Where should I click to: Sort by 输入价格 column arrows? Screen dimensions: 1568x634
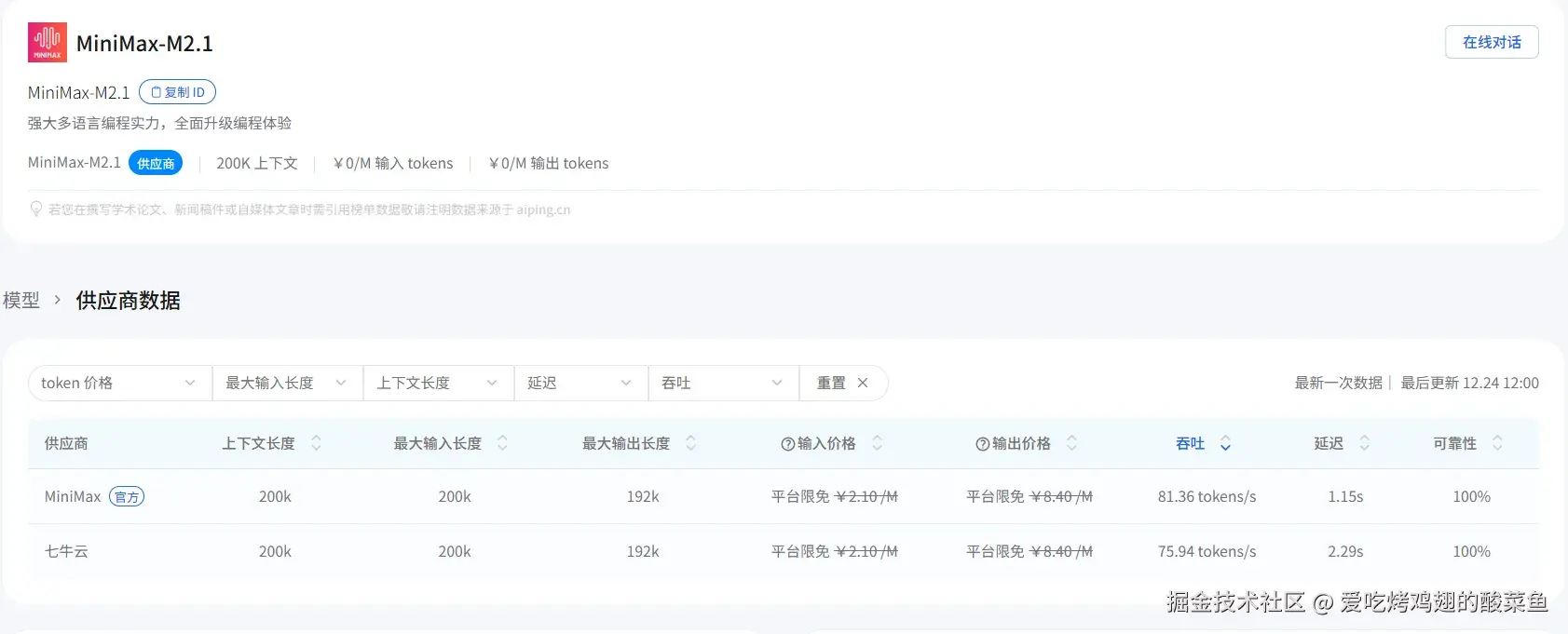pos(877,443)
